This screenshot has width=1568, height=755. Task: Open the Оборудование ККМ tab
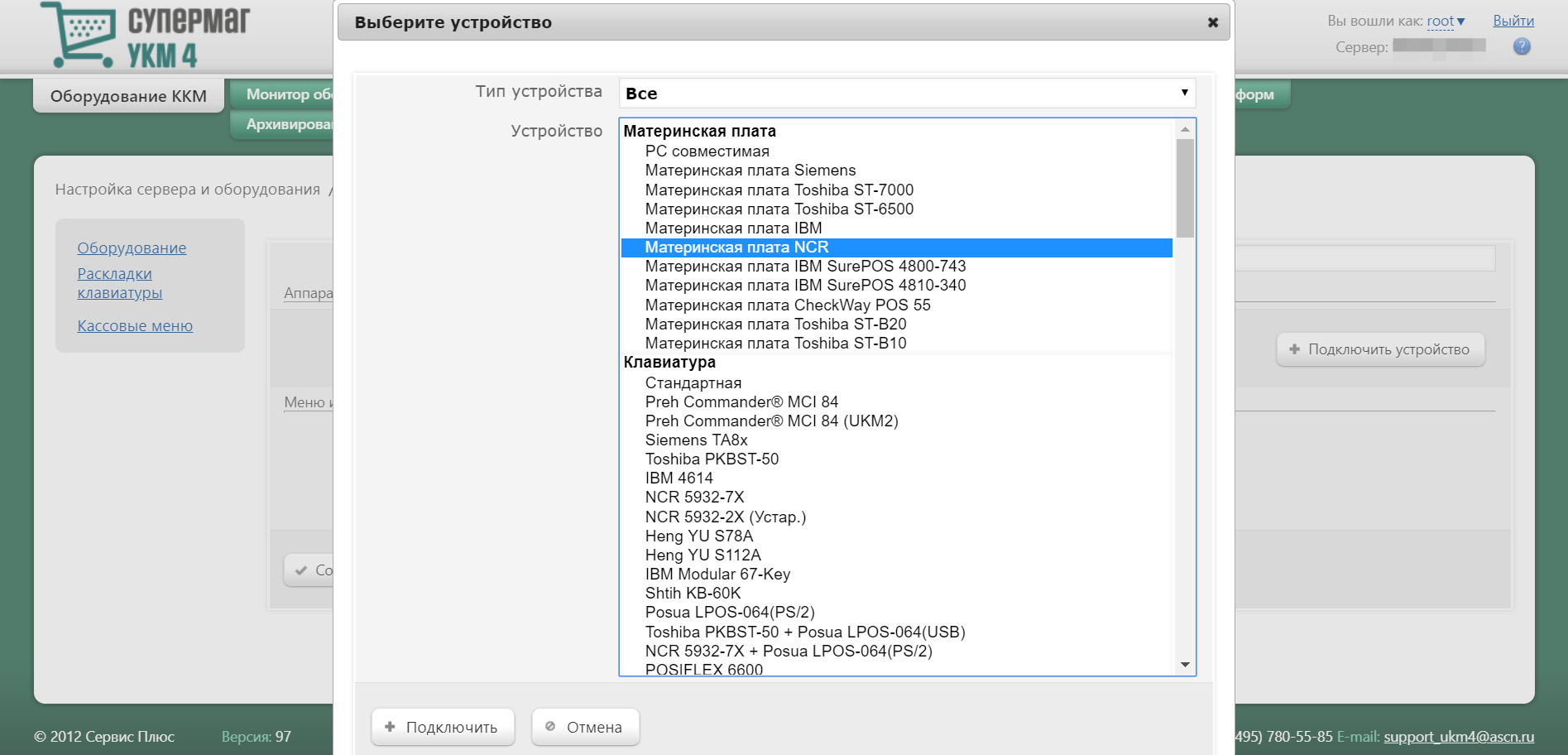click(128, 96)
